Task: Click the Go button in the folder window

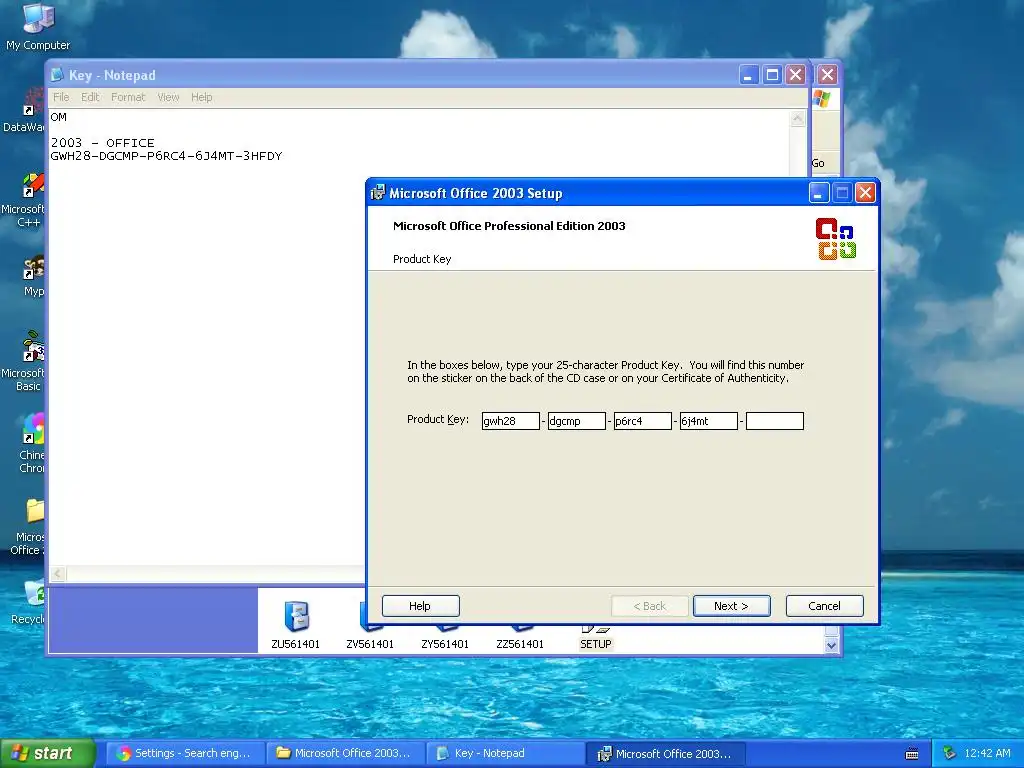Action: click(818, 163)
